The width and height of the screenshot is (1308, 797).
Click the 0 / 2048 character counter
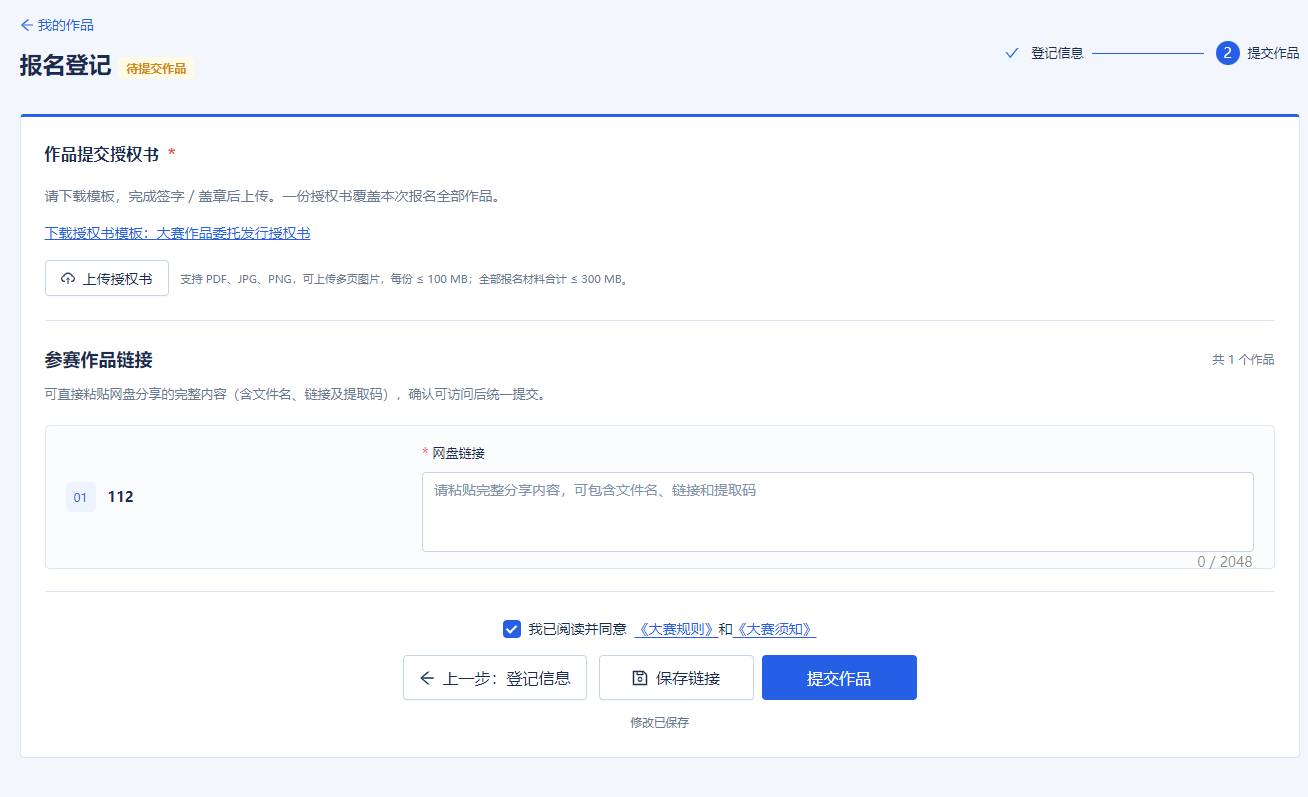tap(1225, 562)
